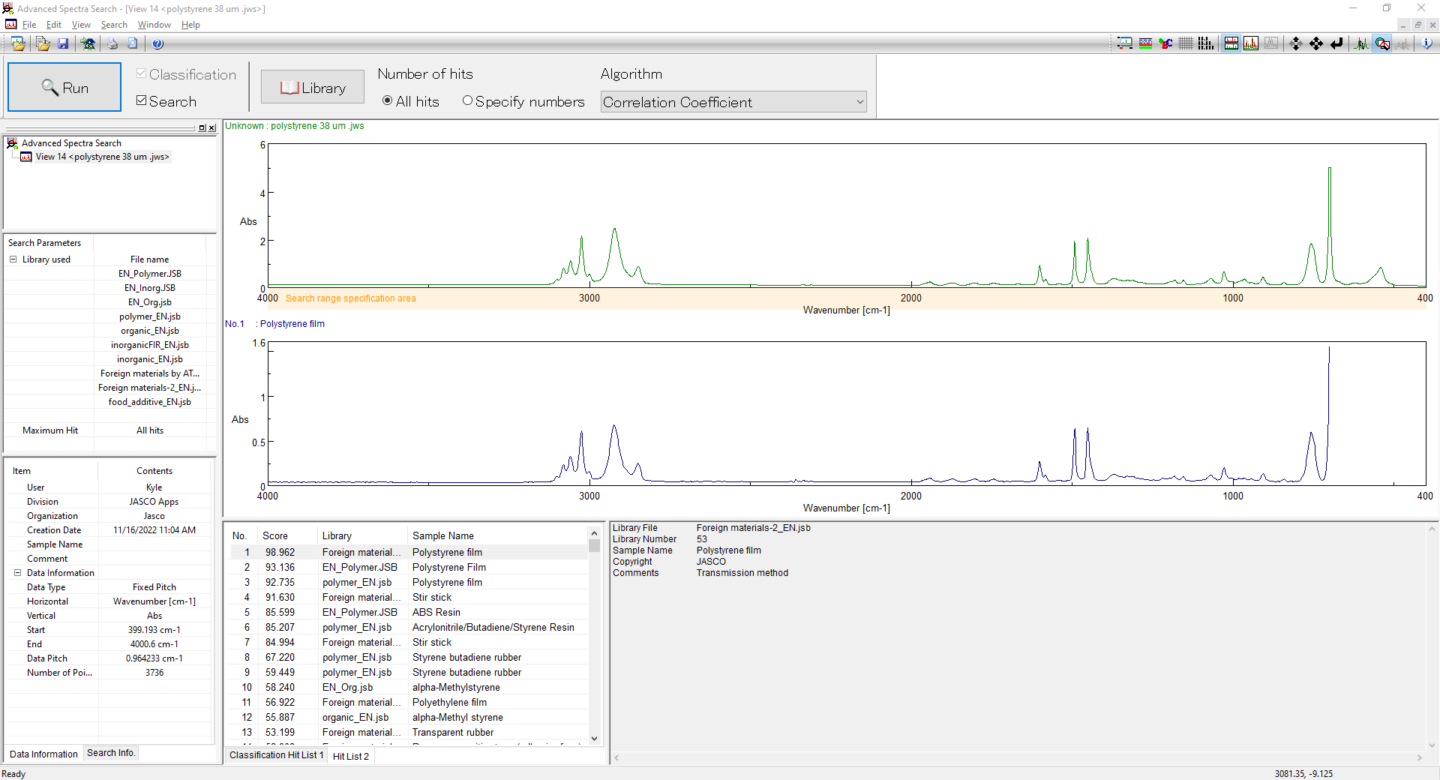This screenshot has width=1440, height=780.
Task: Enable the Classification checkbox
Action: click(141, 74)
